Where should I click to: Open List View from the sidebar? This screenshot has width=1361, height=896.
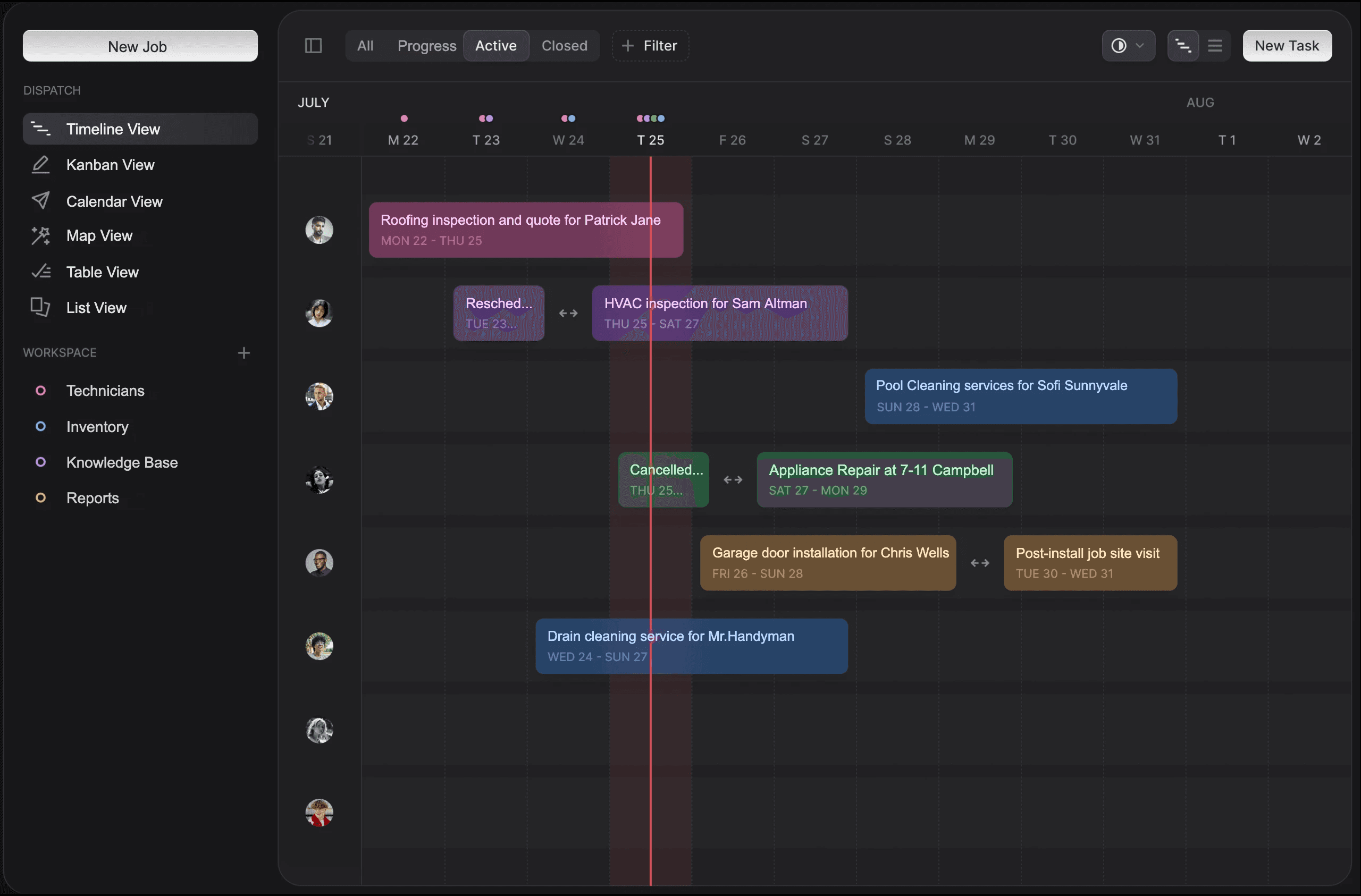coord(96,308)
